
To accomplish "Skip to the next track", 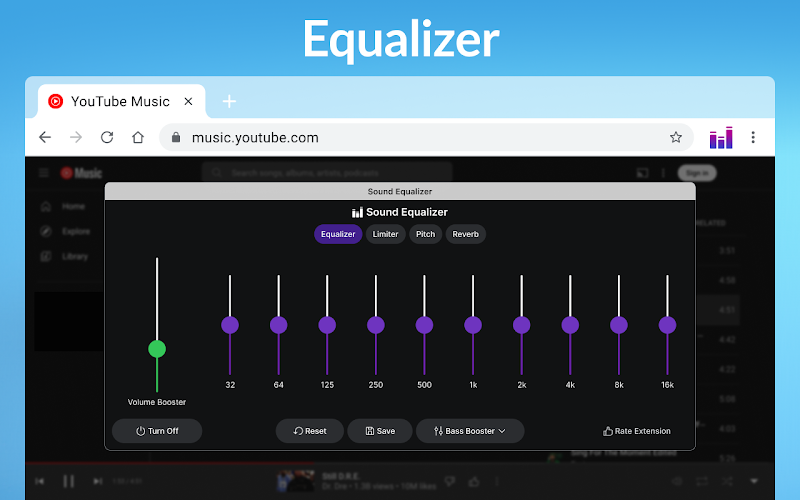I will [97, 481].
